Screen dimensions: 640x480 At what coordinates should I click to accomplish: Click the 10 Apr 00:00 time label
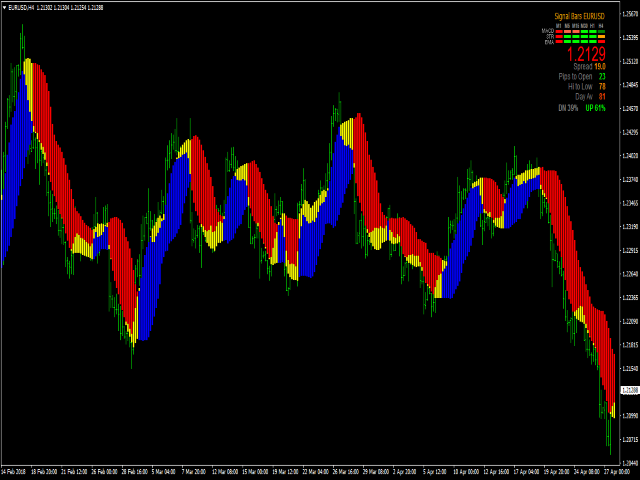pyautogui.click(x=466, y=472)
